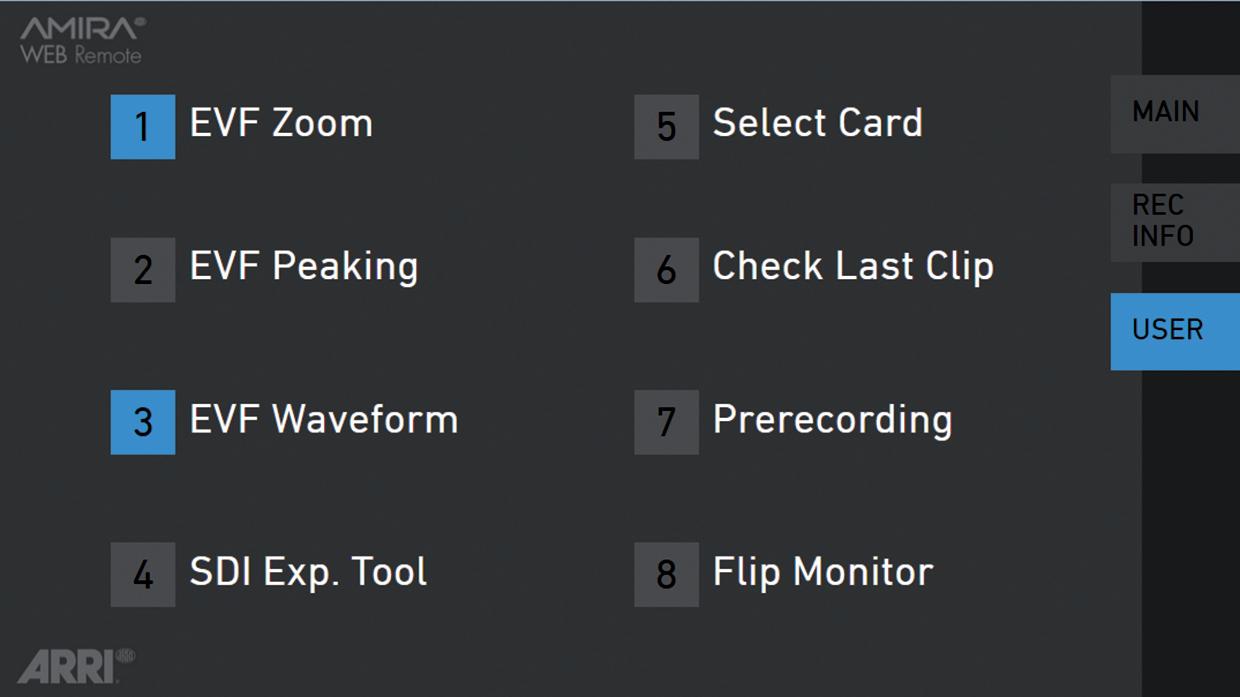Click the Check Last Clip label
The height and width of the screenshot is (697, 1240).
pos(853,266)
